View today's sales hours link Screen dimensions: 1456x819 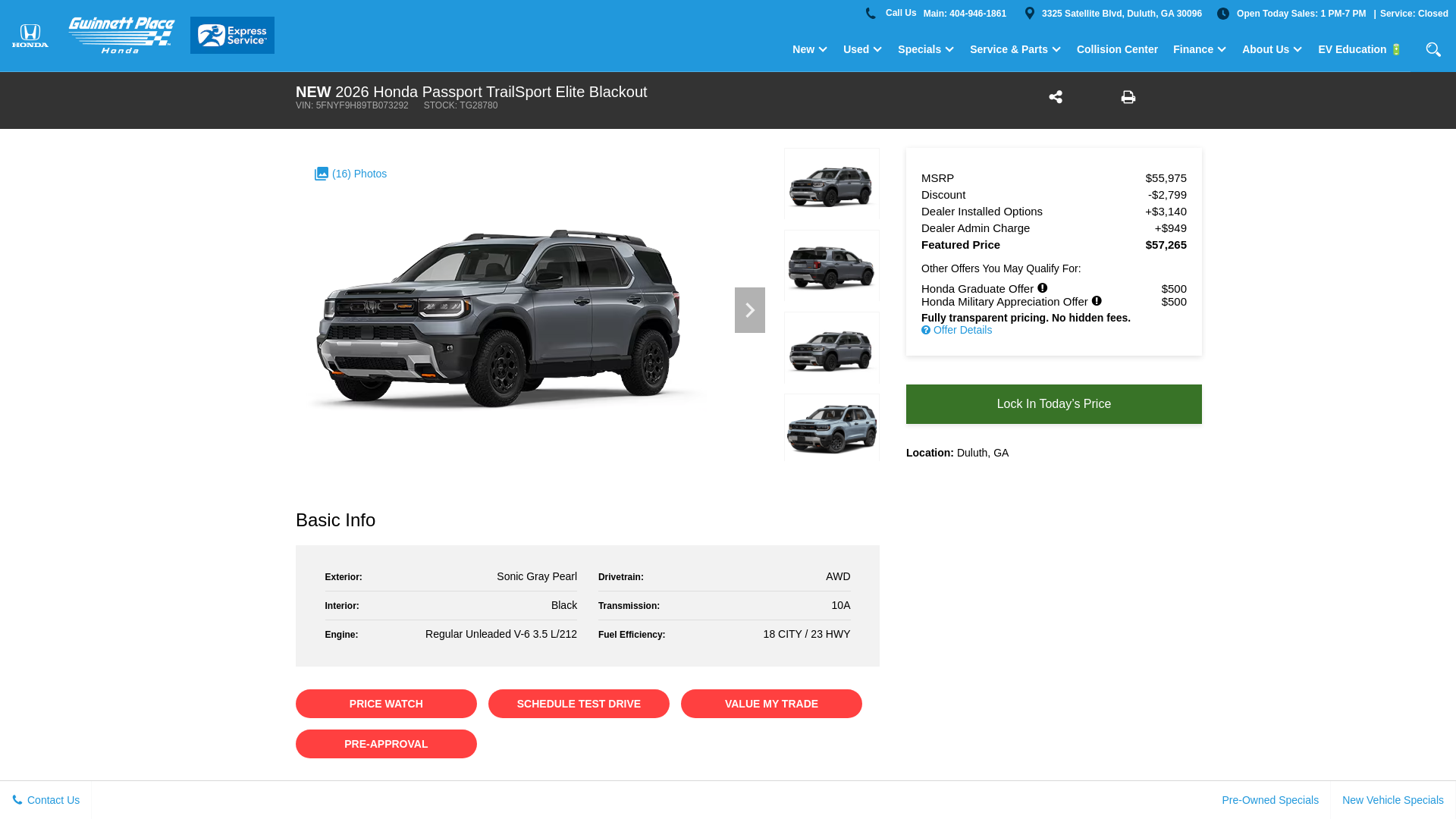1301,14
